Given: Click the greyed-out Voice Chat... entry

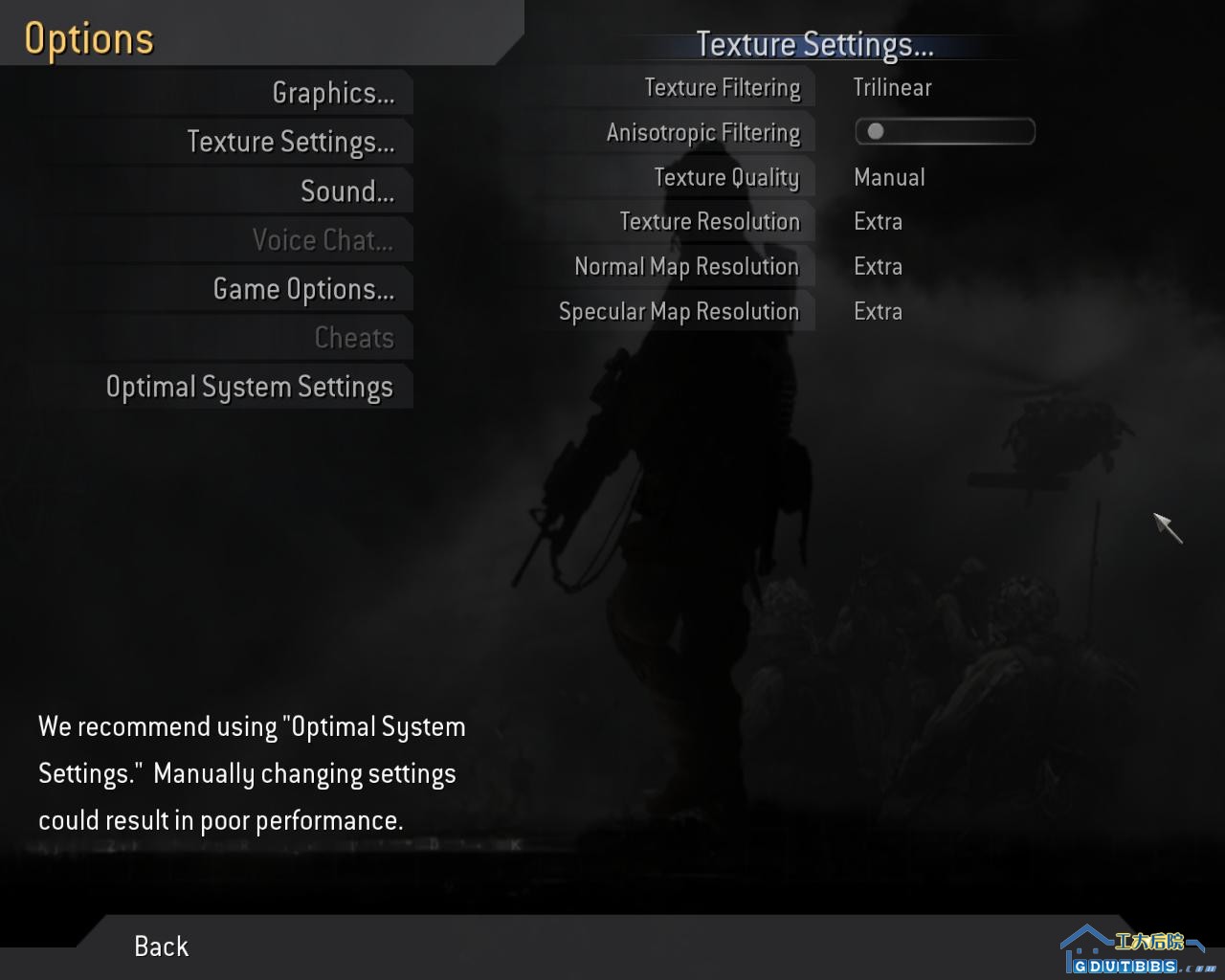Looking at the screenshot, I should pos(323,240).
